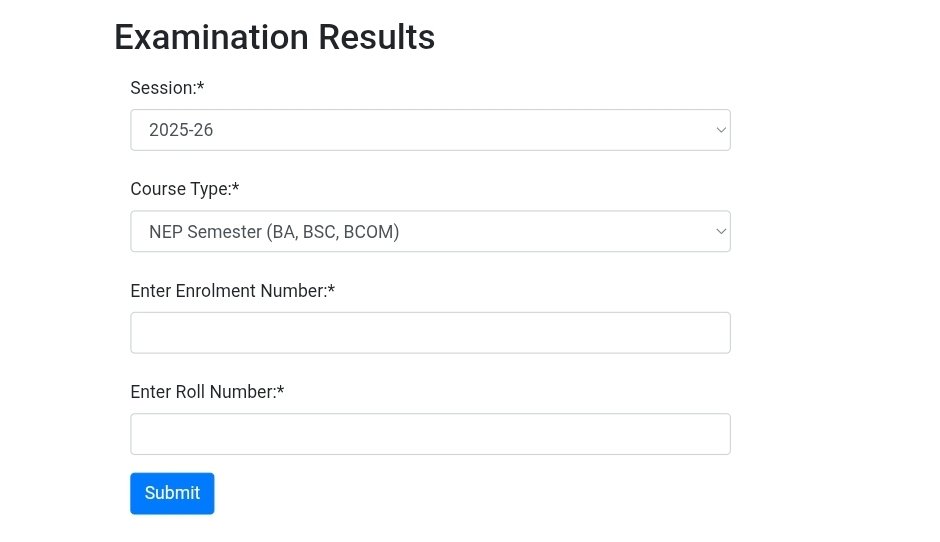Viewport: 940px width, 542px height.
Task: Open the Session dropdown
Action: point(430,130)
